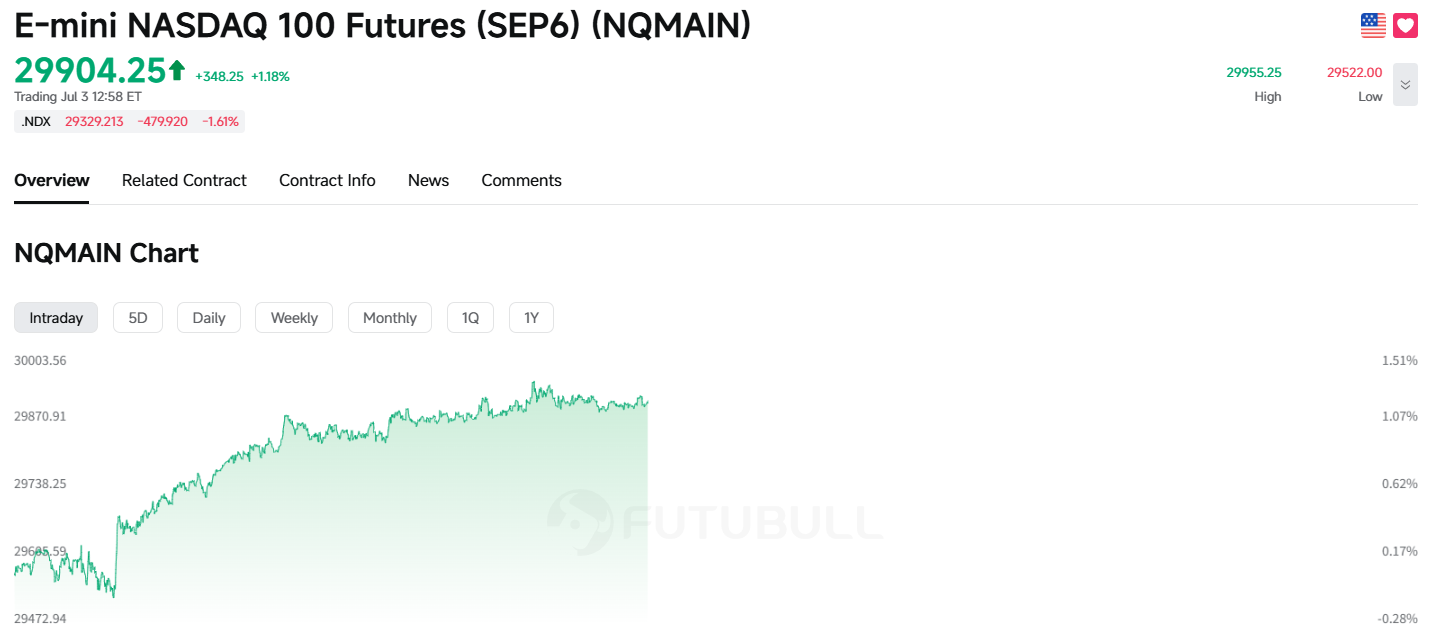1440x630 pixels.
Task: Click the US flag market icon
Action: click(1373, 26)
